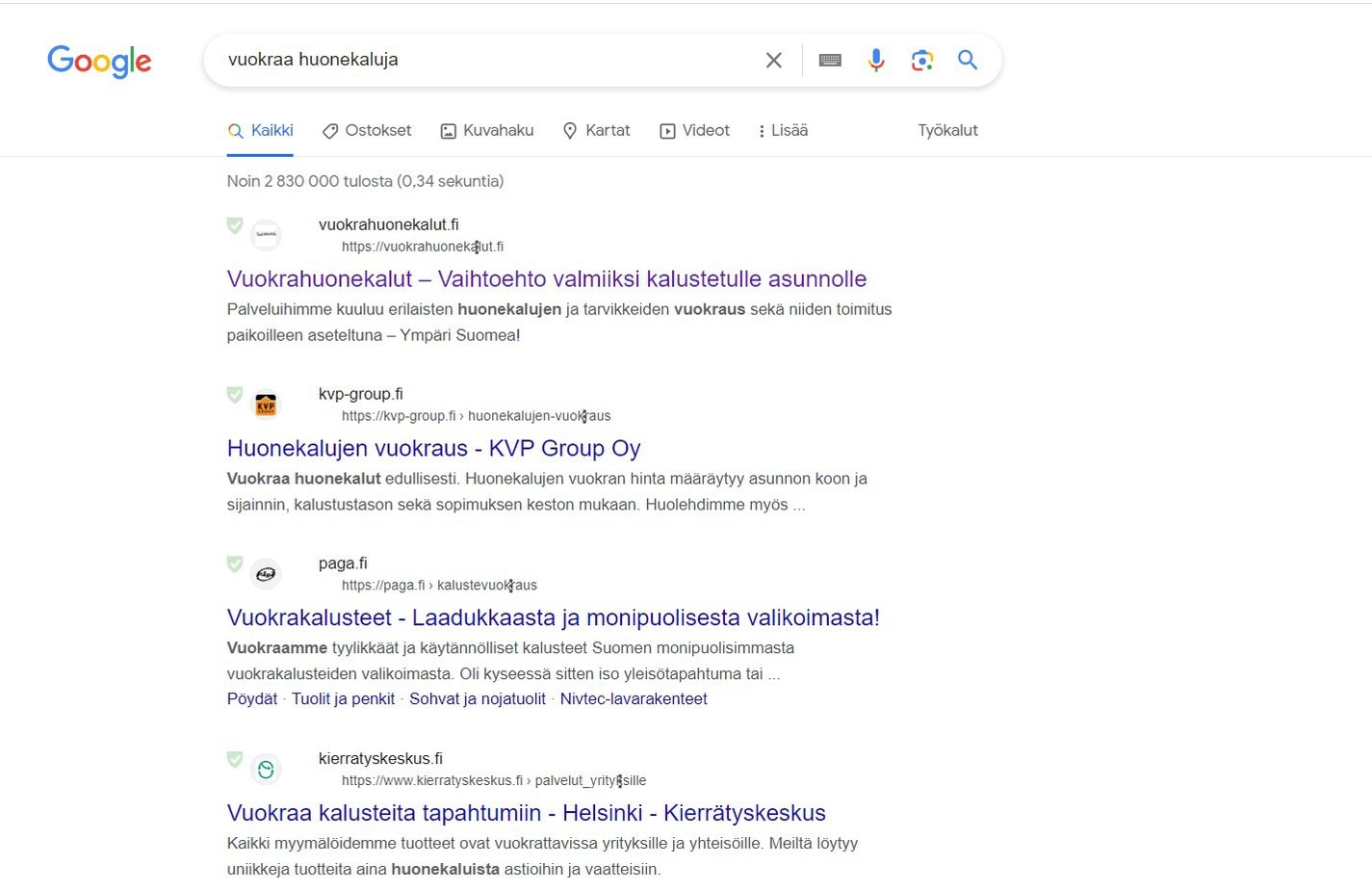Open three-dot menu beside kvp-group.fi URL

coord(584,416)
